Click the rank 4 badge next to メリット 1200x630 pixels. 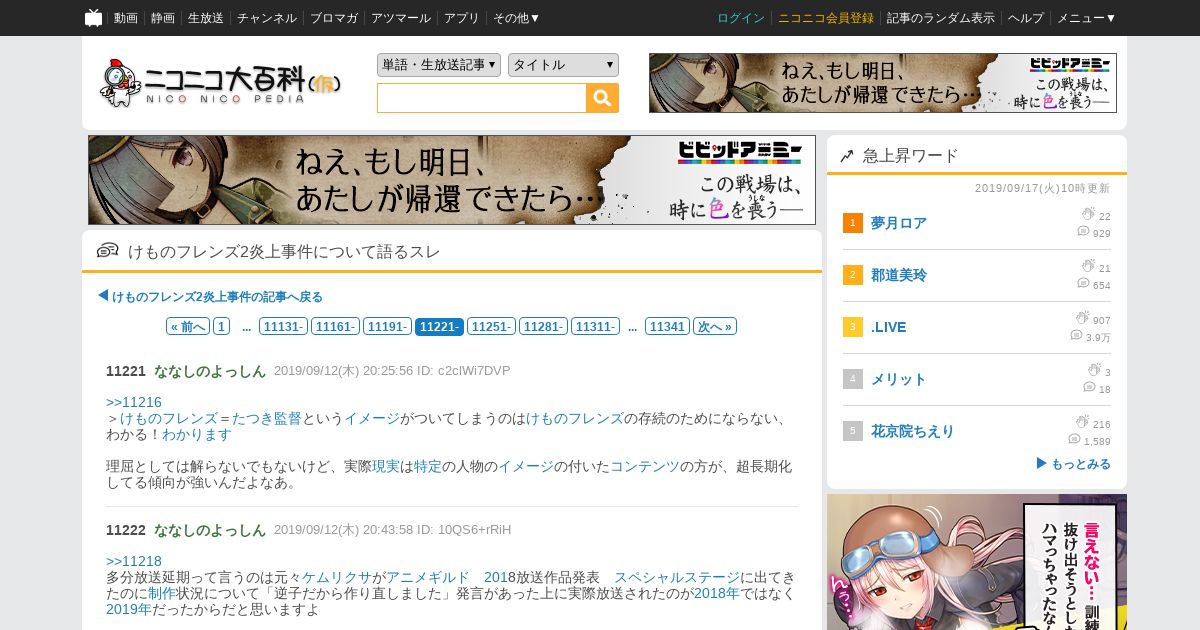coord(853,379)
